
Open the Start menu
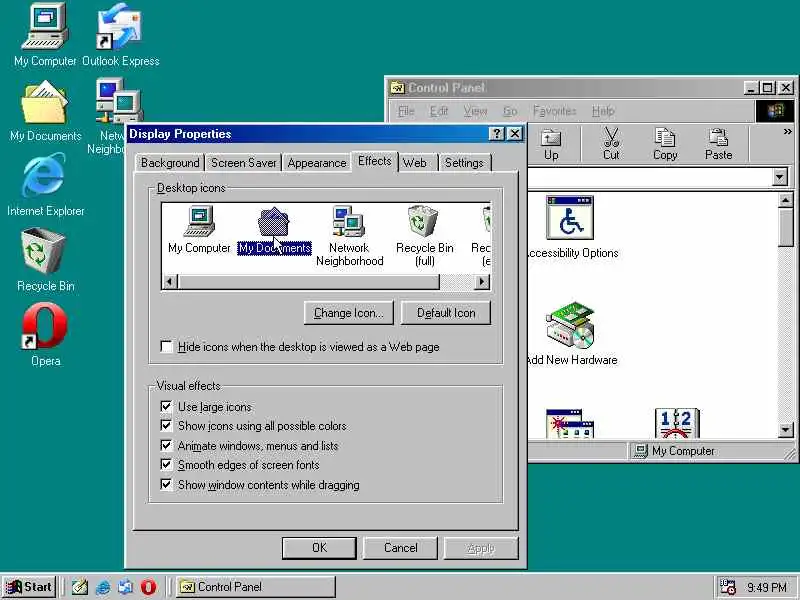pyautogui.click(x=29, y=587)
